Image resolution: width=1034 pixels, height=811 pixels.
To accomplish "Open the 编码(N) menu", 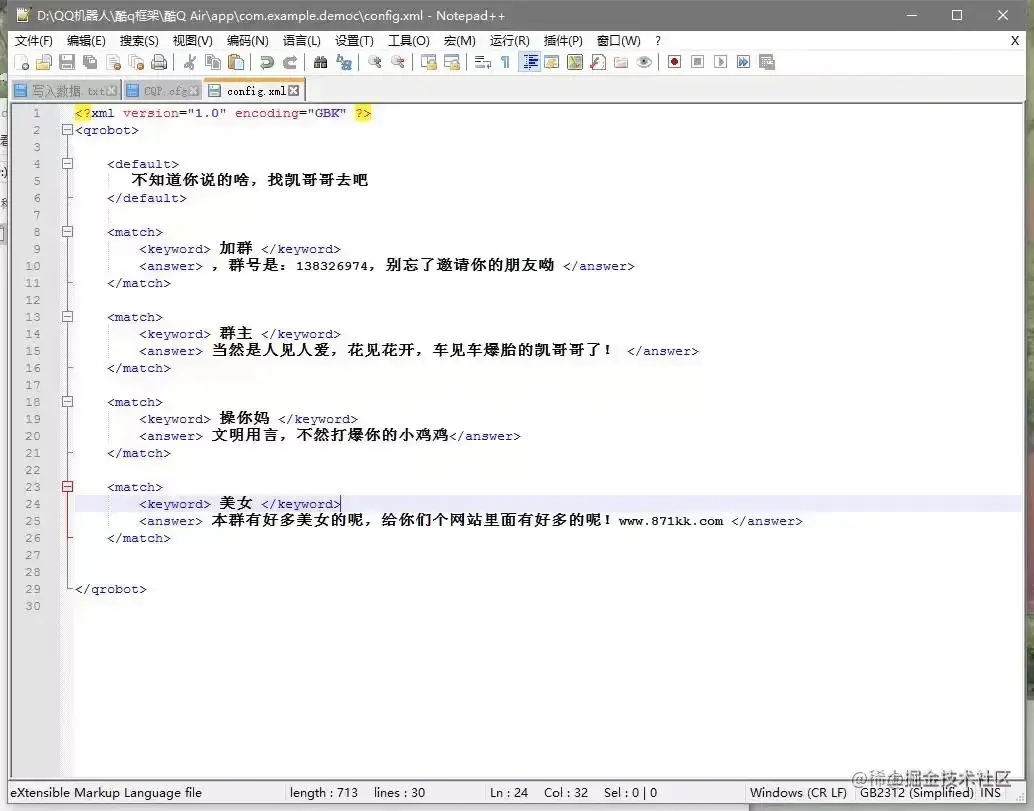I will 247,41.
